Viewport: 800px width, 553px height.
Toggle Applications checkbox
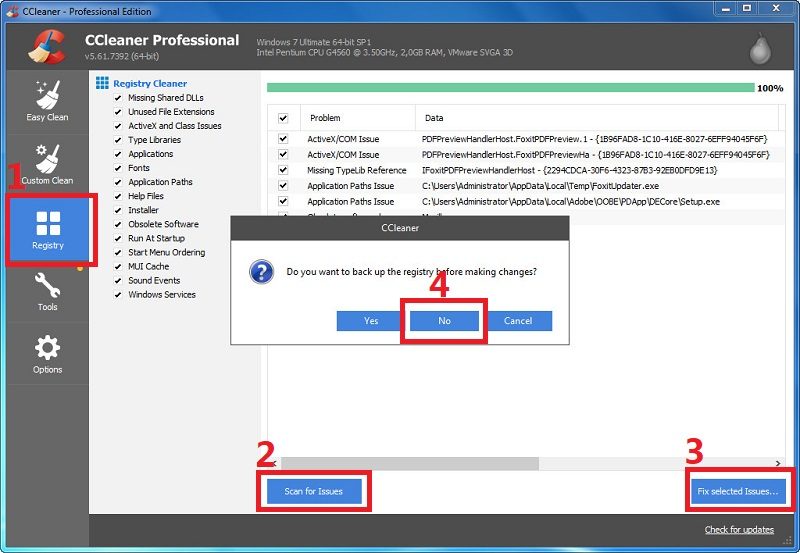point(118,154)
